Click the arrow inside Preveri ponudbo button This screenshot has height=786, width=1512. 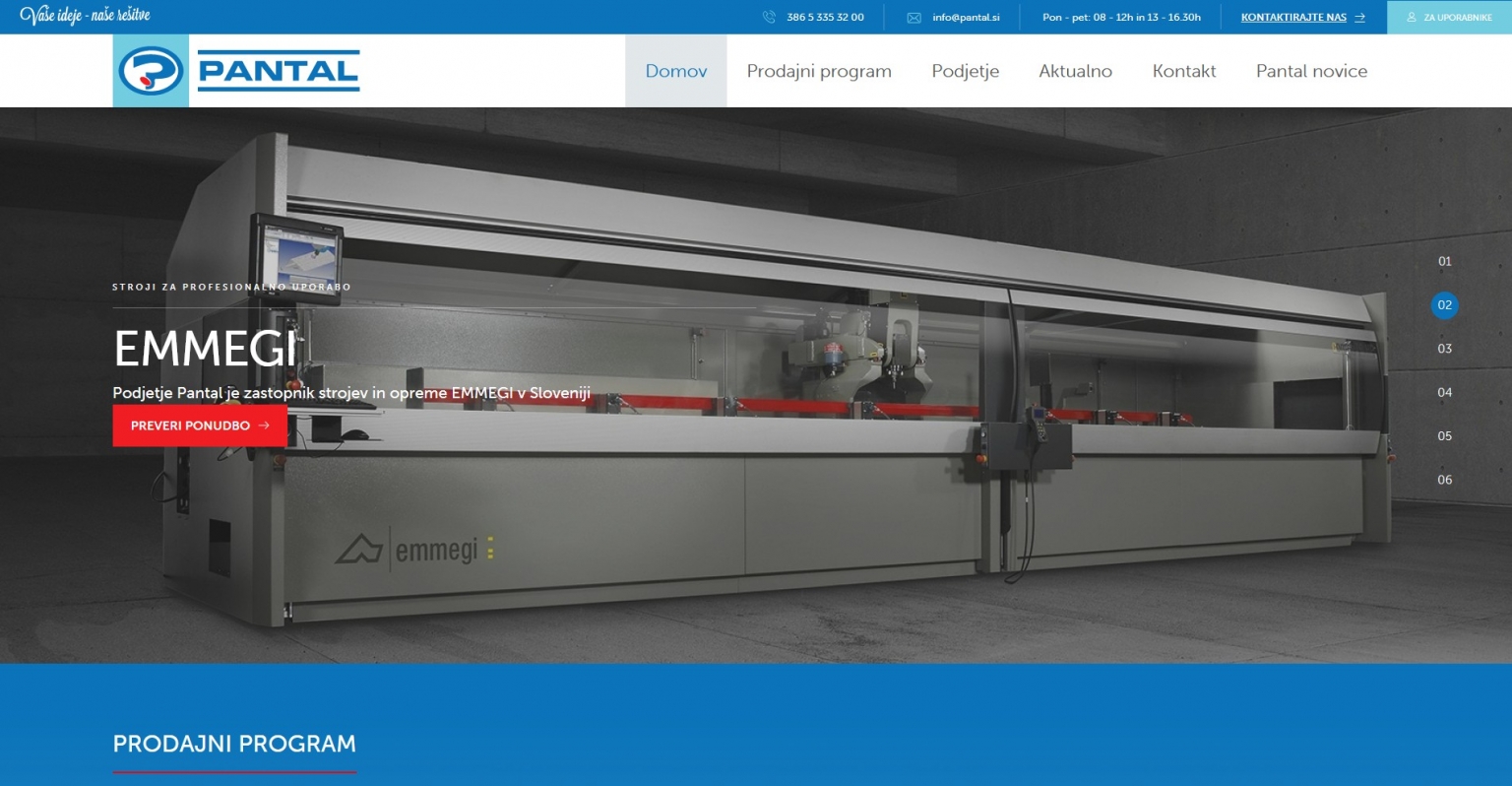point(264,426)
